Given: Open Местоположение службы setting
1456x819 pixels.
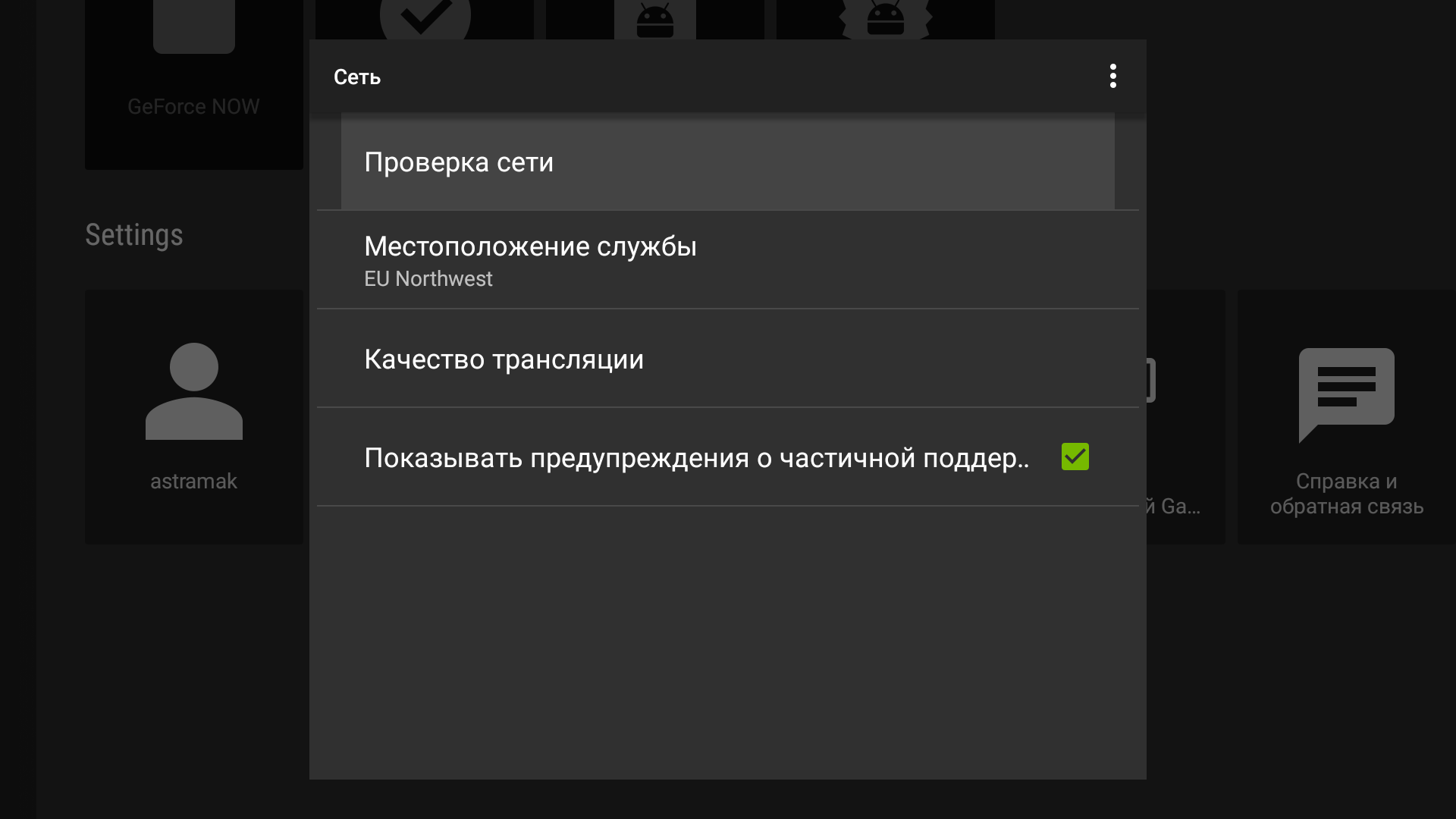Looking at the screenshot, I should [728, 260].
